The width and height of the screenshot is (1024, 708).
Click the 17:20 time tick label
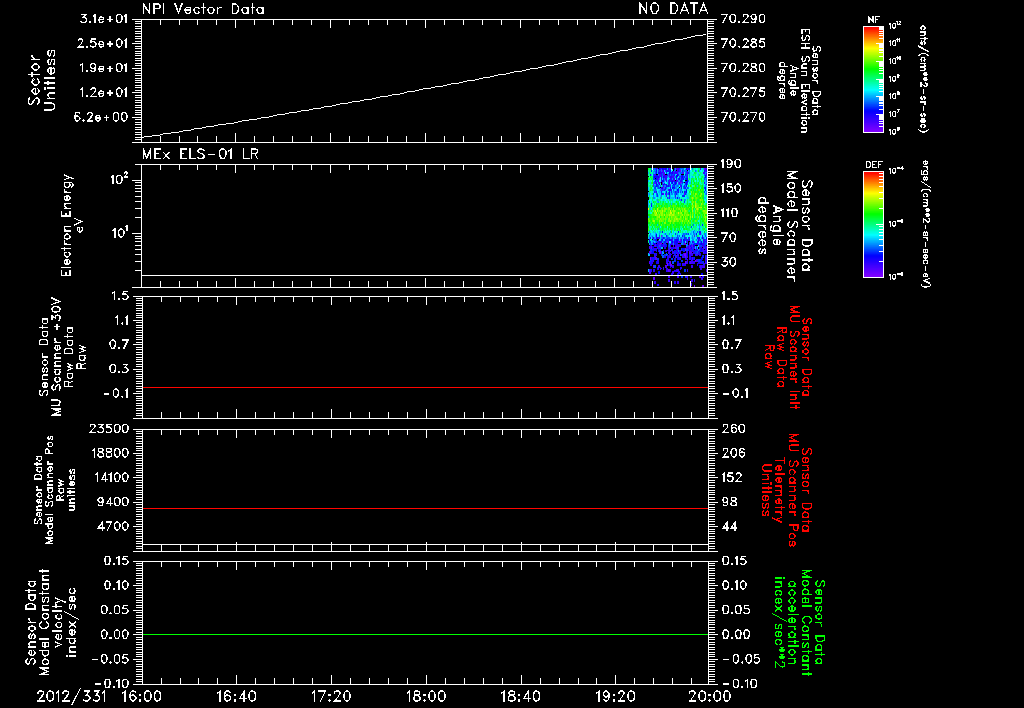pyautogui.click(x=331, y=697)
